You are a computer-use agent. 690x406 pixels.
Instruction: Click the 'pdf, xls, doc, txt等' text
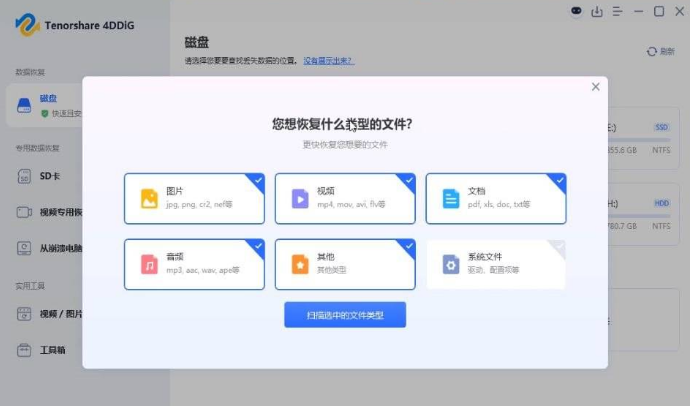(499, 205)
